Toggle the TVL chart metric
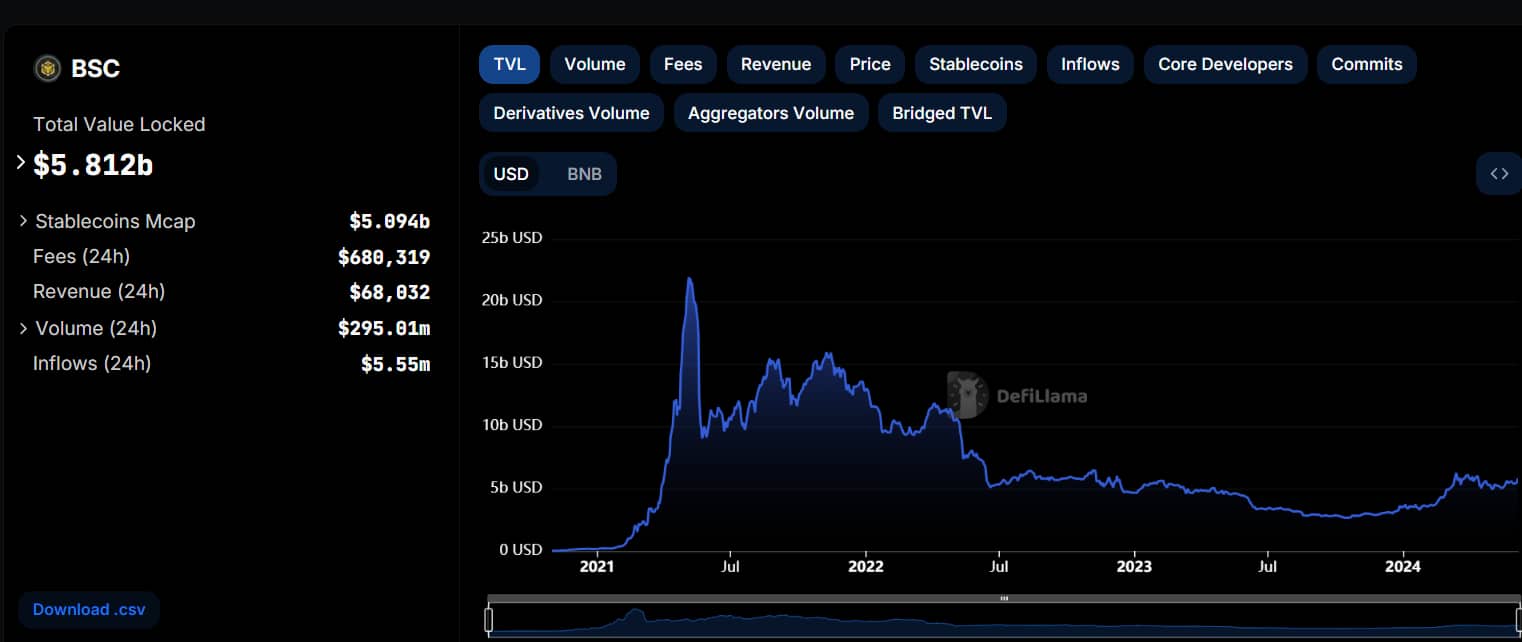The height and width of the screenshot is (642, 1522). click(509, 64)
